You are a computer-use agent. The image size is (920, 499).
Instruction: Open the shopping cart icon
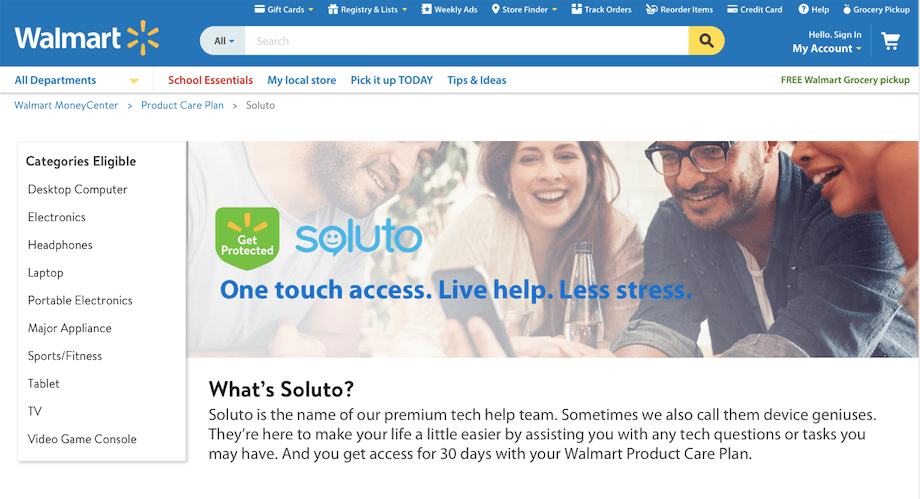pyautogui.click(x=891, y=41)
